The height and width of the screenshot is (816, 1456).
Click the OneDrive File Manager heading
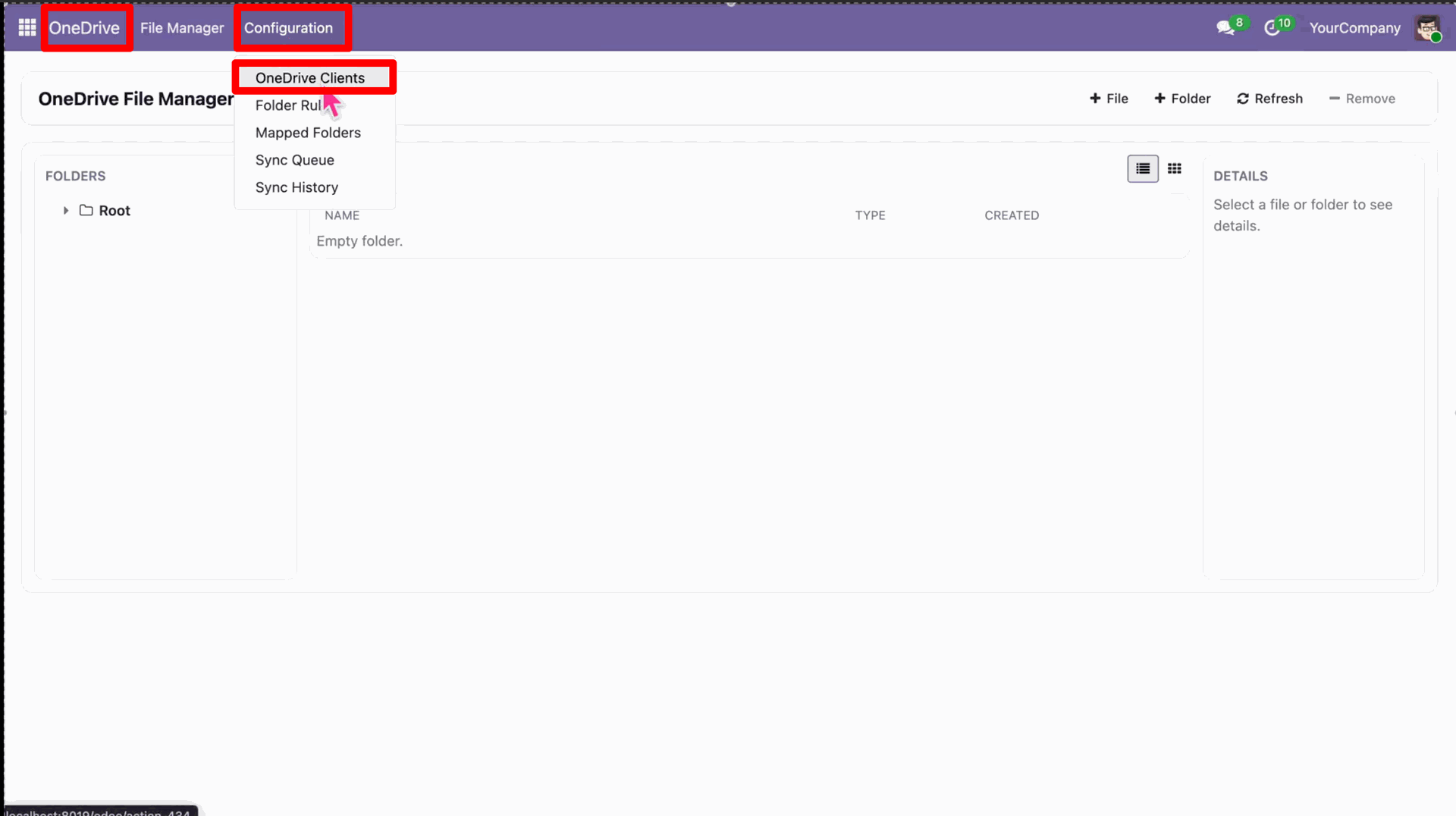coord(136,99)
